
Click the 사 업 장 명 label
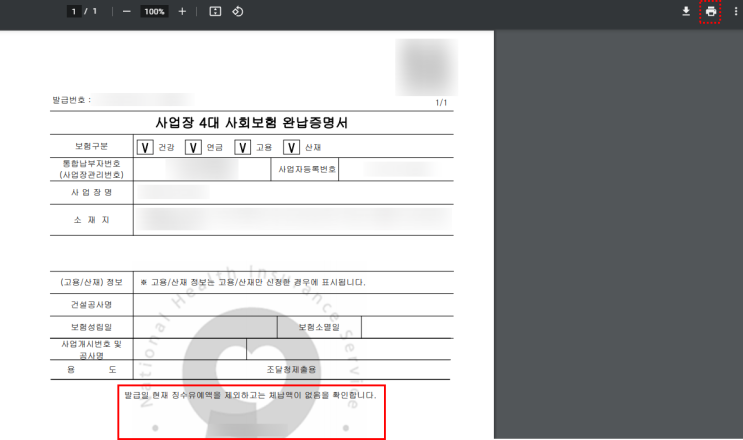[91, 192]
